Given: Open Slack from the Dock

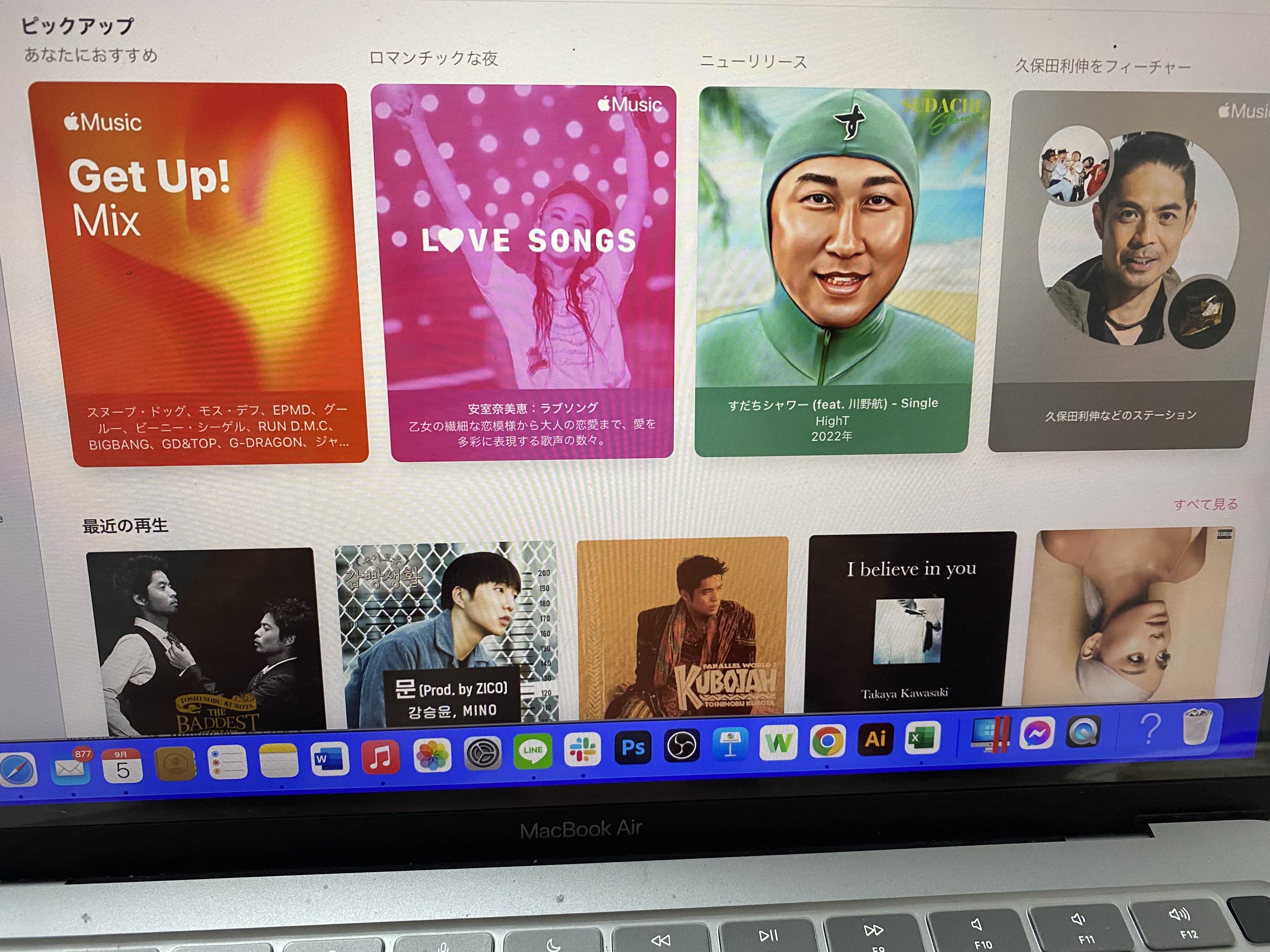Looking at the screenshot, I should [582, 749].
